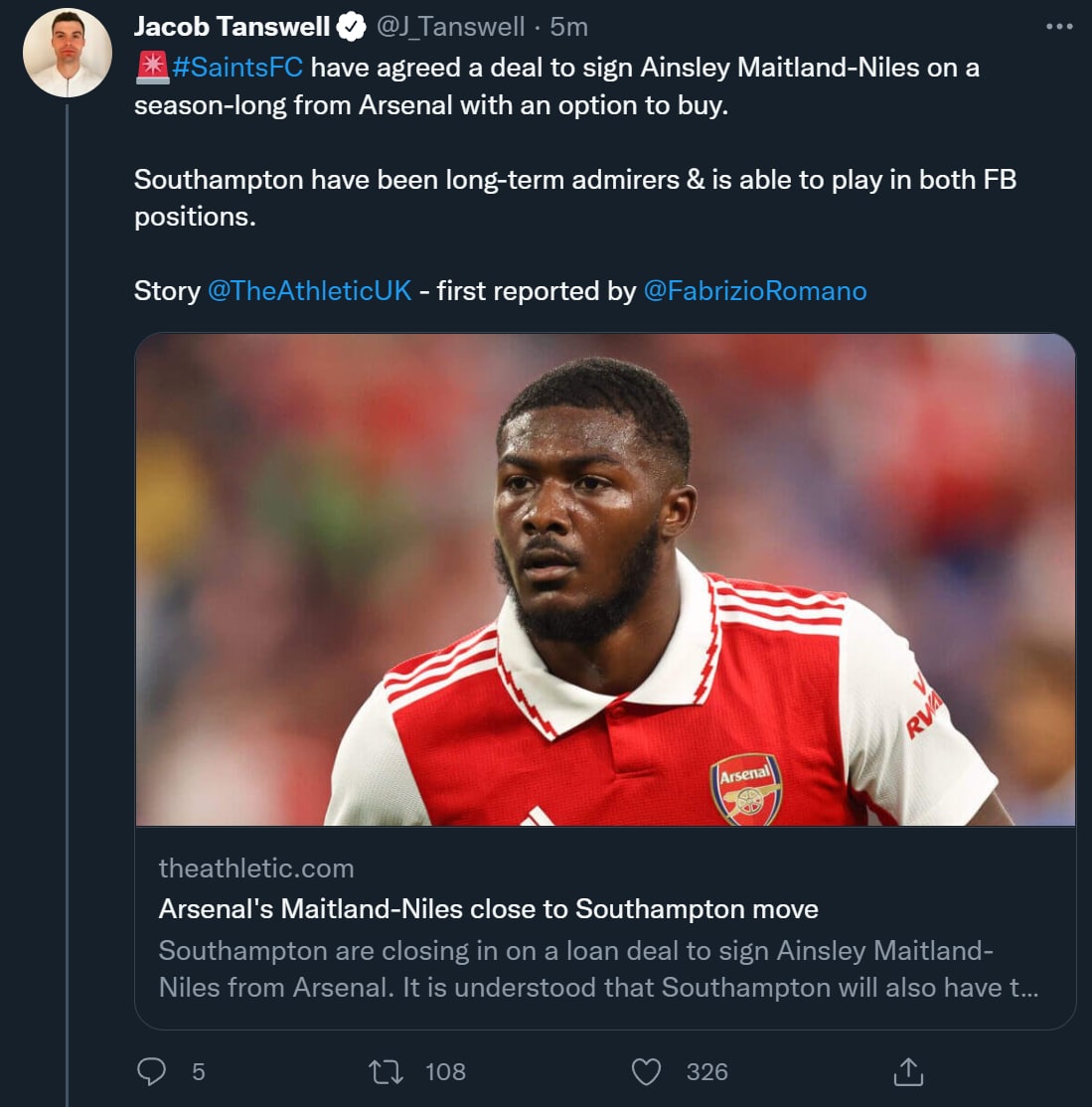Visit the @TheAthleticUK mention
The height and width of the screenshot is (1107, 1092).
pos(309,290)
